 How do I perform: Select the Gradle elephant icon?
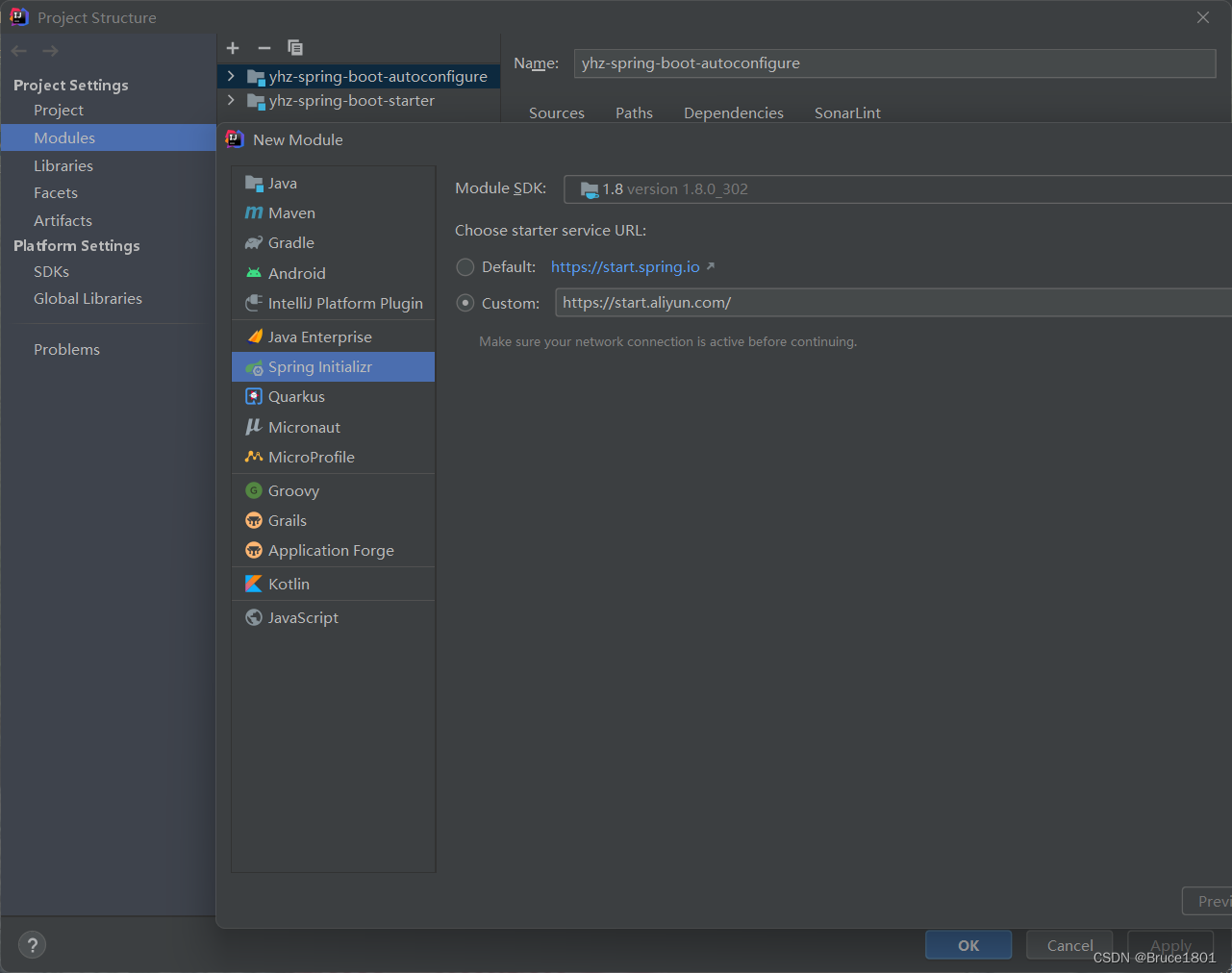[x=254, y=242]
